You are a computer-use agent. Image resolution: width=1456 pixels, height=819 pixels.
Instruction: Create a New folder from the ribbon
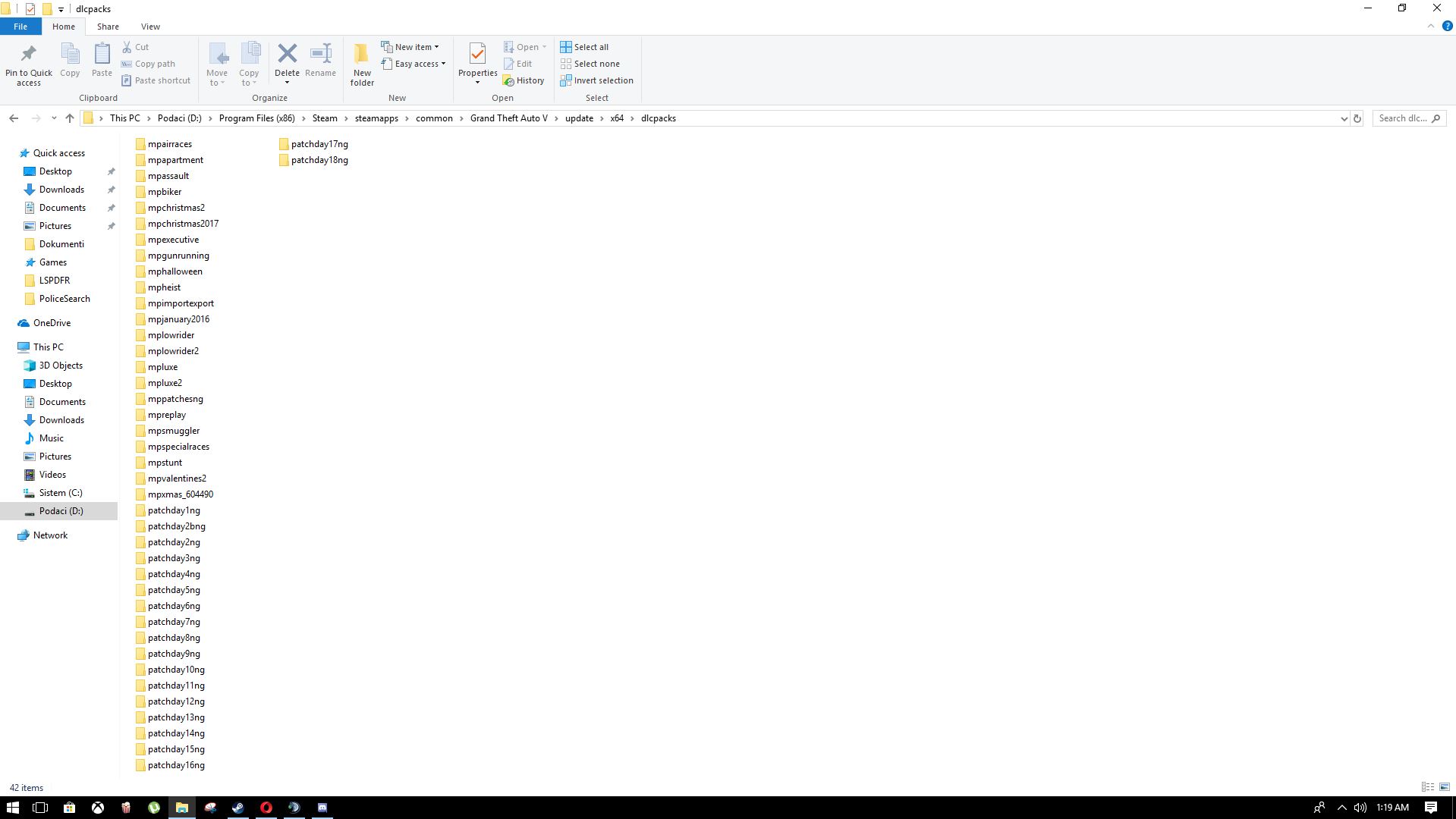pos(362,64)
